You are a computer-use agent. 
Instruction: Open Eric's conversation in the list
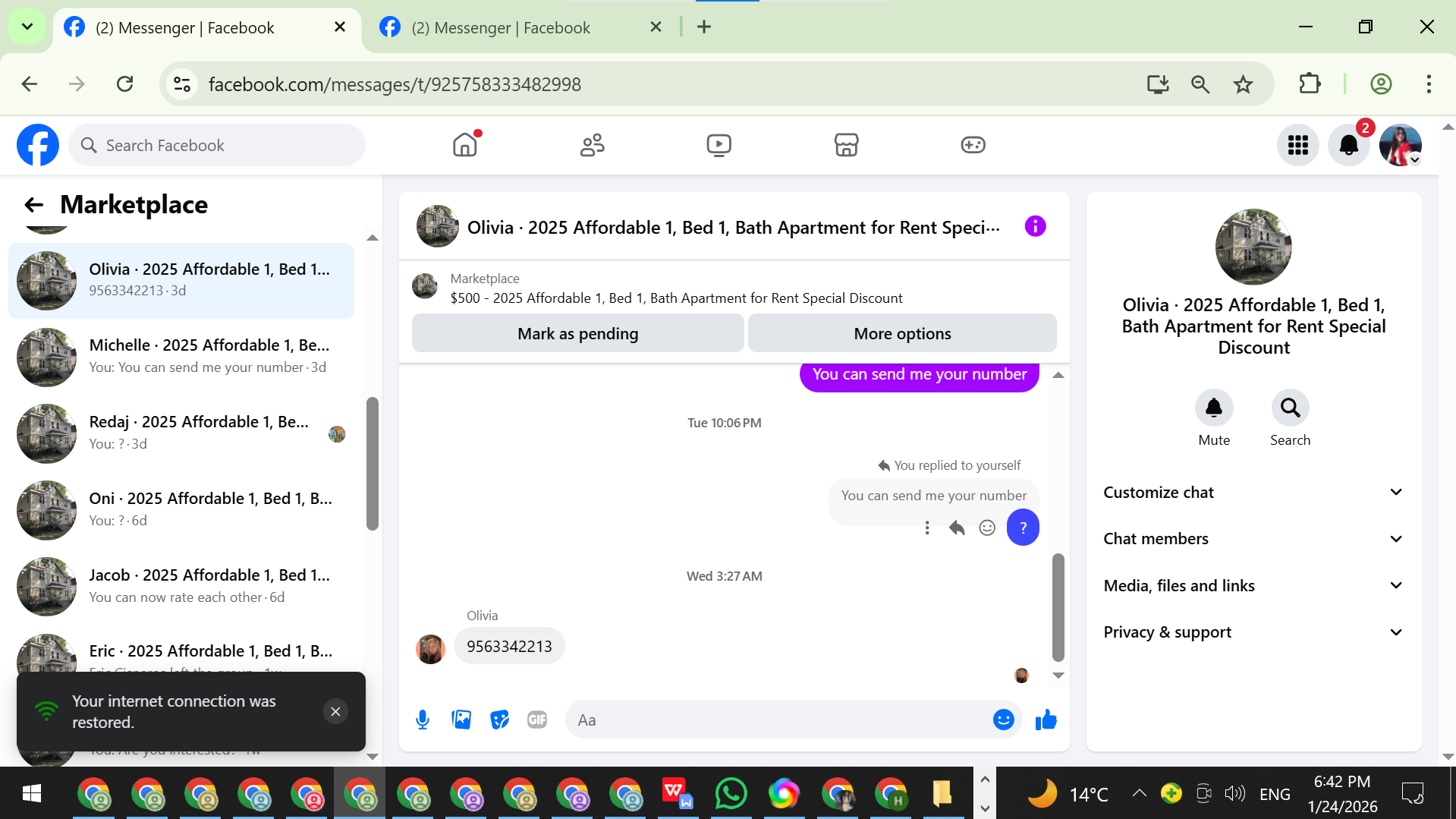(x=181, y=651)
